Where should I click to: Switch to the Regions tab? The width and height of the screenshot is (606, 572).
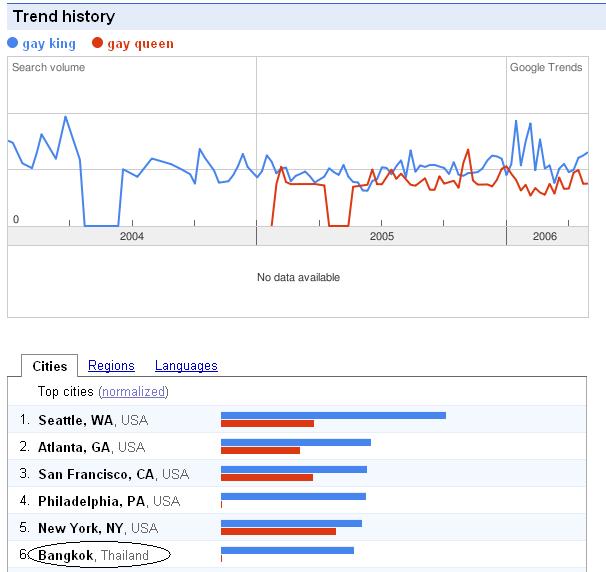pos(111,366)
